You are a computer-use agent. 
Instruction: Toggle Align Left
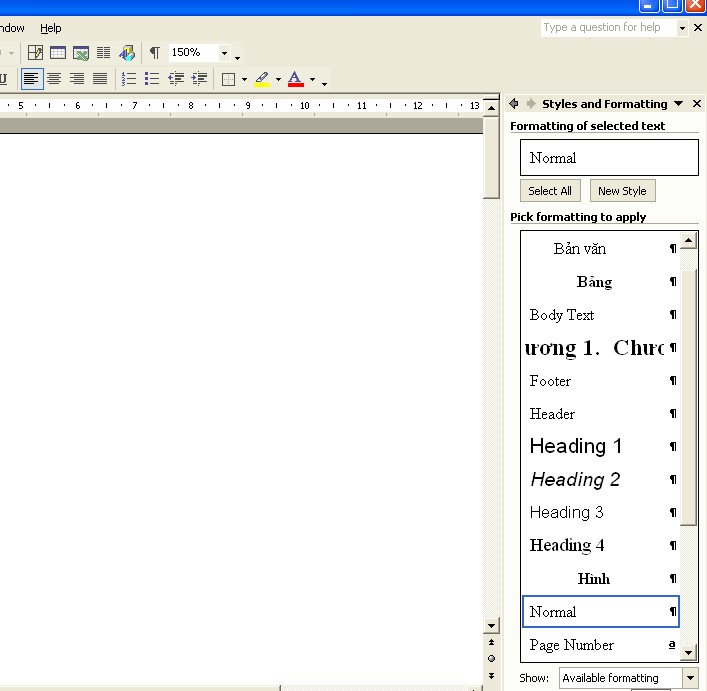click(32, 79)
